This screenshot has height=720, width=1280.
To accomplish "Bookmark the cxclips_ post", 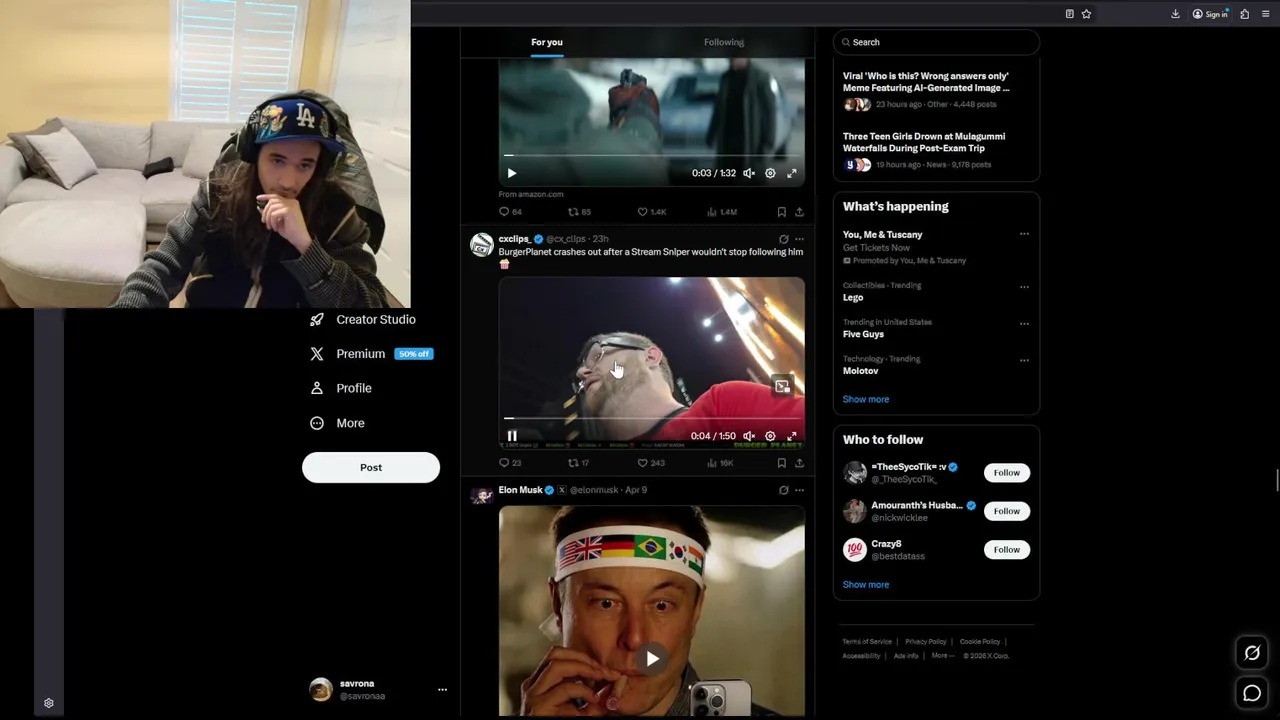I will click(x=781, y=463).
